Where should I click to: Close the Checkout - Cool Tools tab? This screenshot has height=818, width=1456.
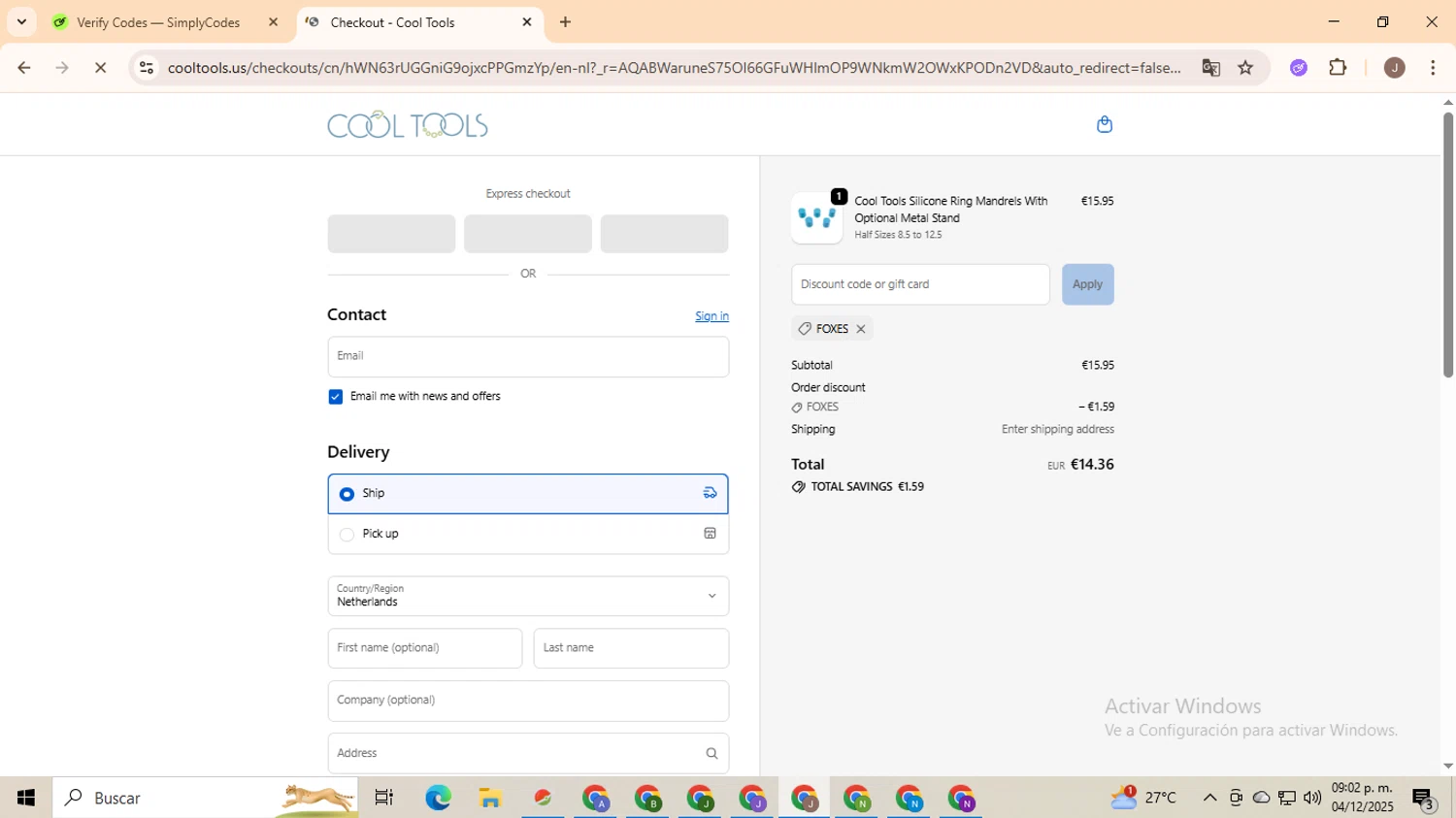click(x=527, y=22)
